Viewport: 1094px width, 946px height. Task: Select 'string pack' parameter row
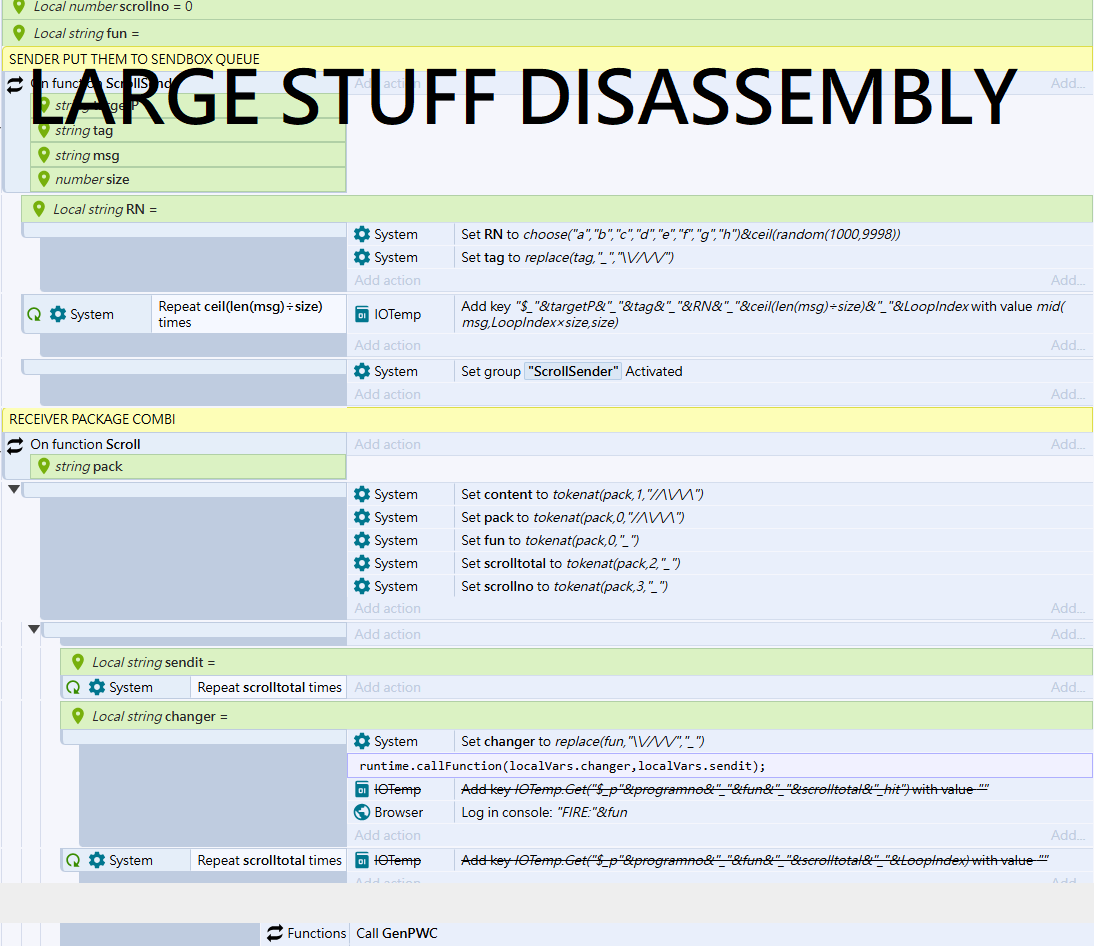click(x=188, y=466)
